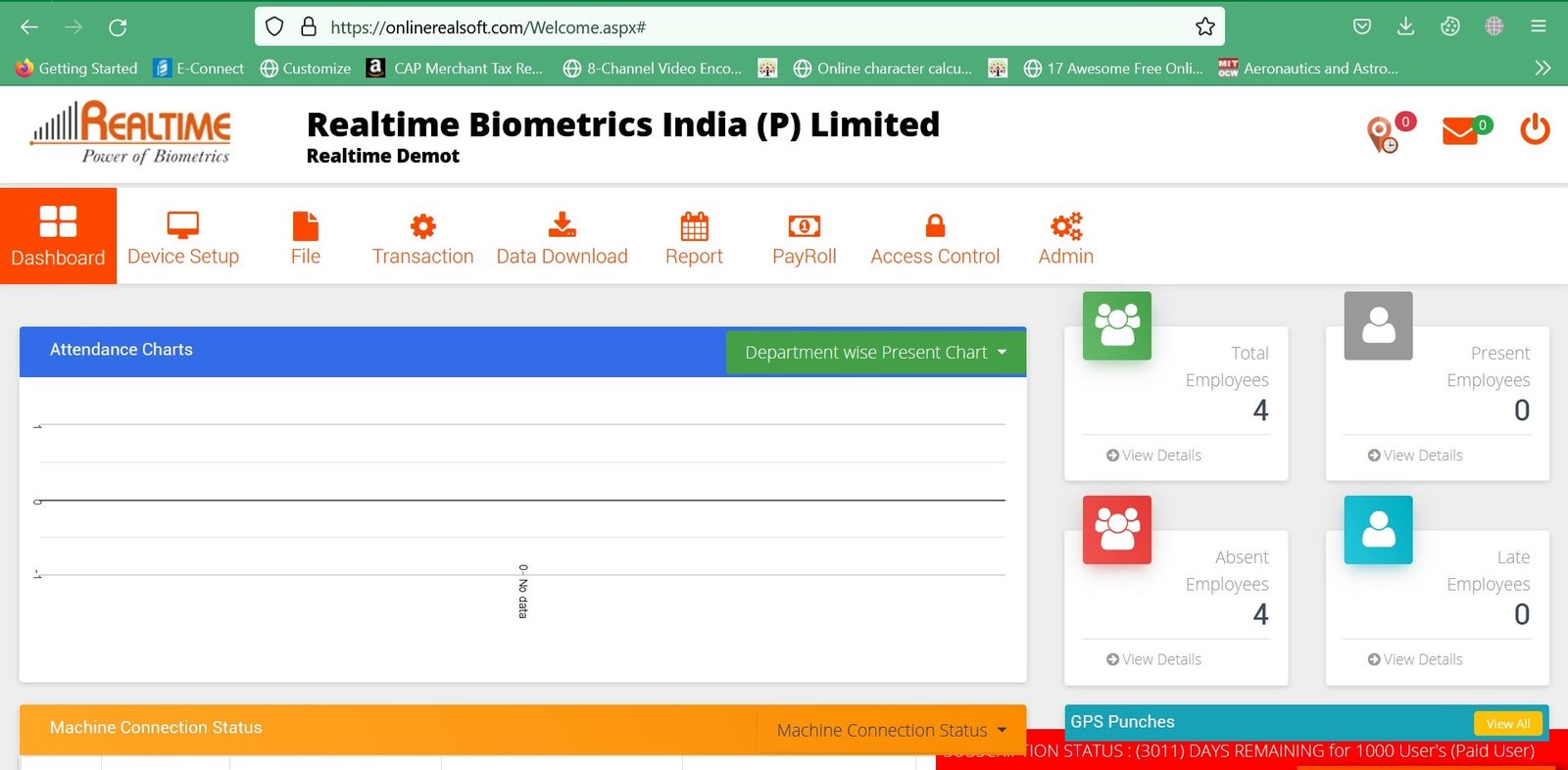Screen dimensions: 1568x770
Task: View Details of Late Employees
Action: point(1415,659)
